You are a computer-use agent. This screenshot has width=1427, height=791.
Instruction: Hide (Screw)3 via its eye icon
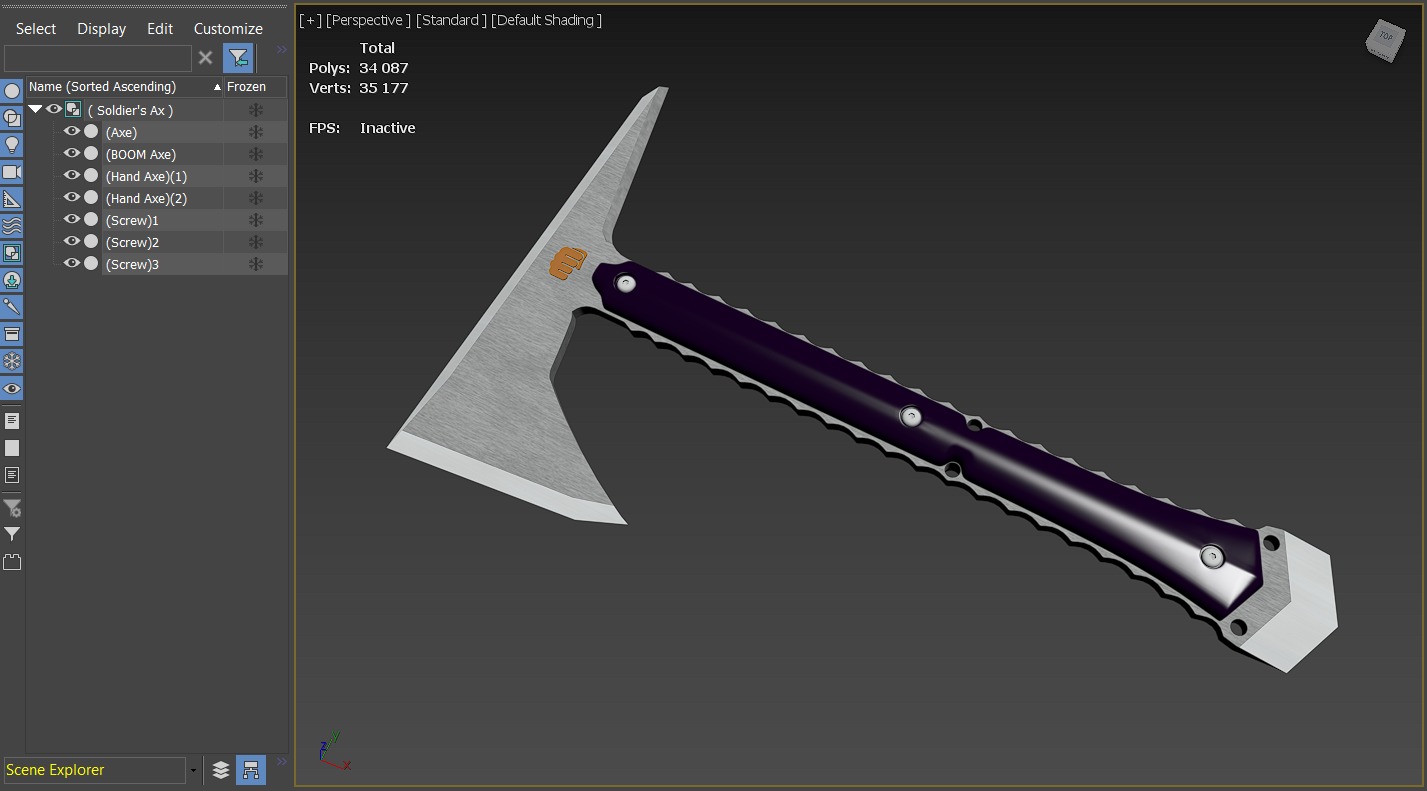tap(72, 264)
